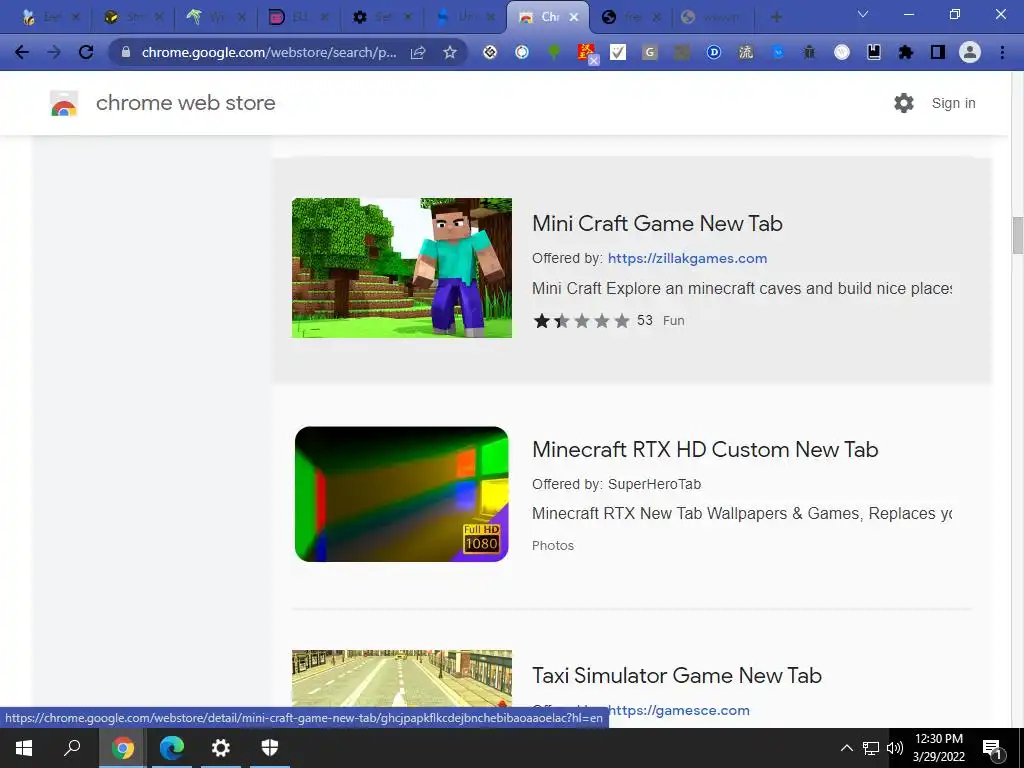Screen dimensions: 1024x768
Task: Click the Minecraft RTX HD thumbnail
Action: 402,494
